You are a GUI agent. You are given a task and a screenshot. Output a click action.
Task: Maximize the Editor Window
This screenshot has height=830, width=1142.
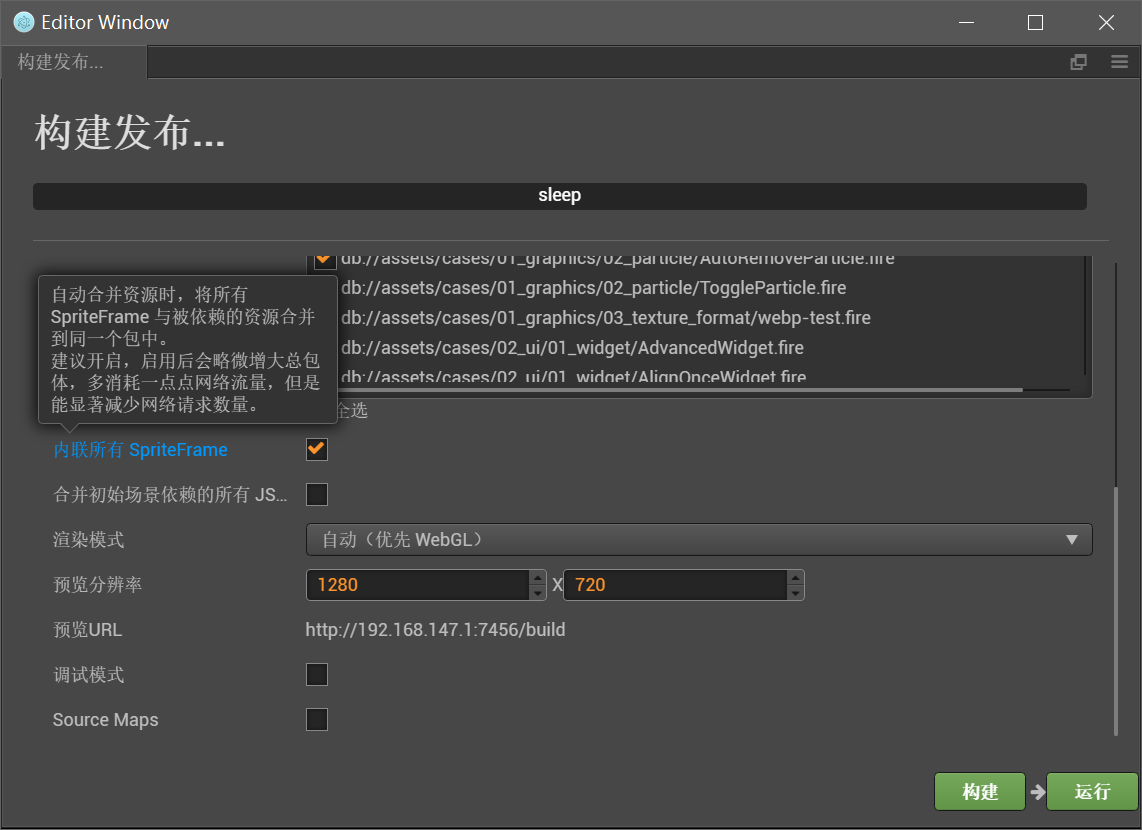(x=1035, y=23)
